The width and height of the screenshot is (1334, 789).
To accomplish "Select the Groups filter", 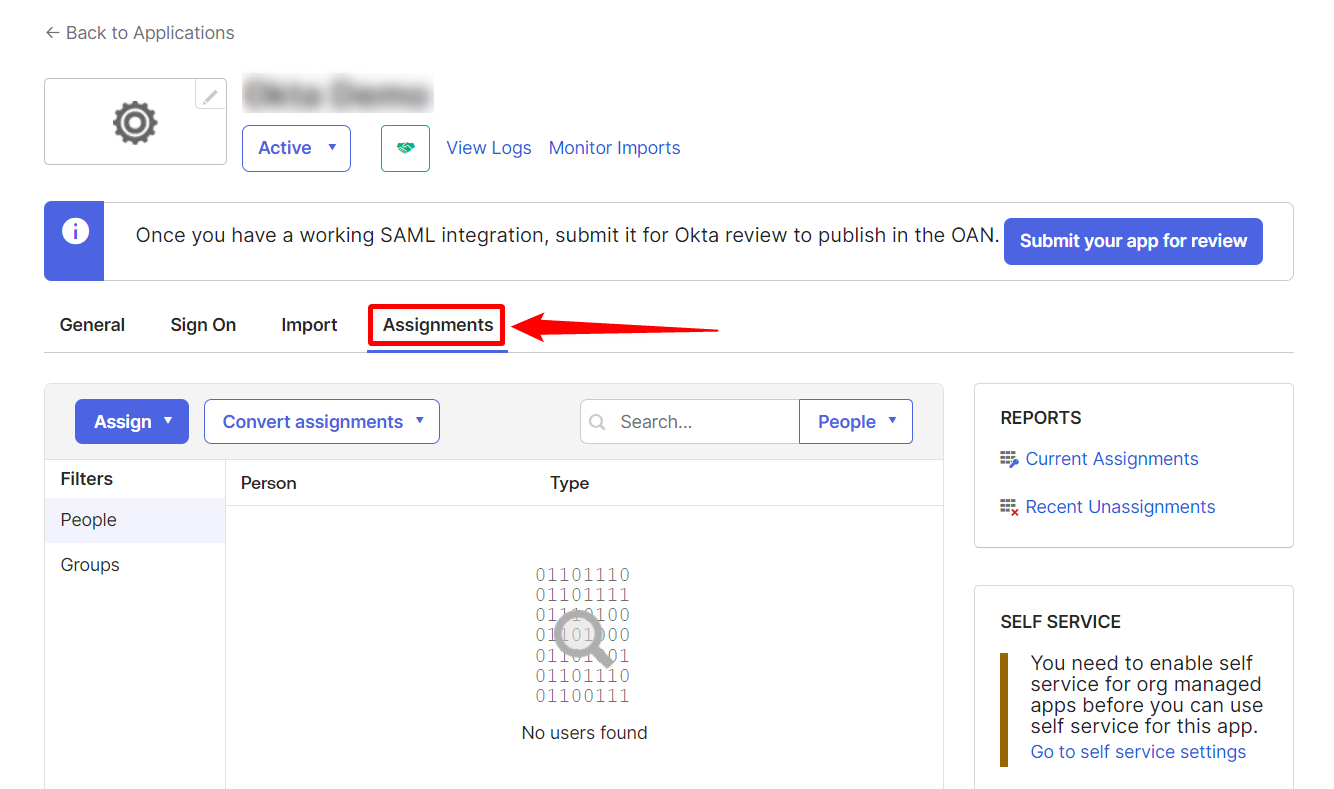I will [90, 565].
